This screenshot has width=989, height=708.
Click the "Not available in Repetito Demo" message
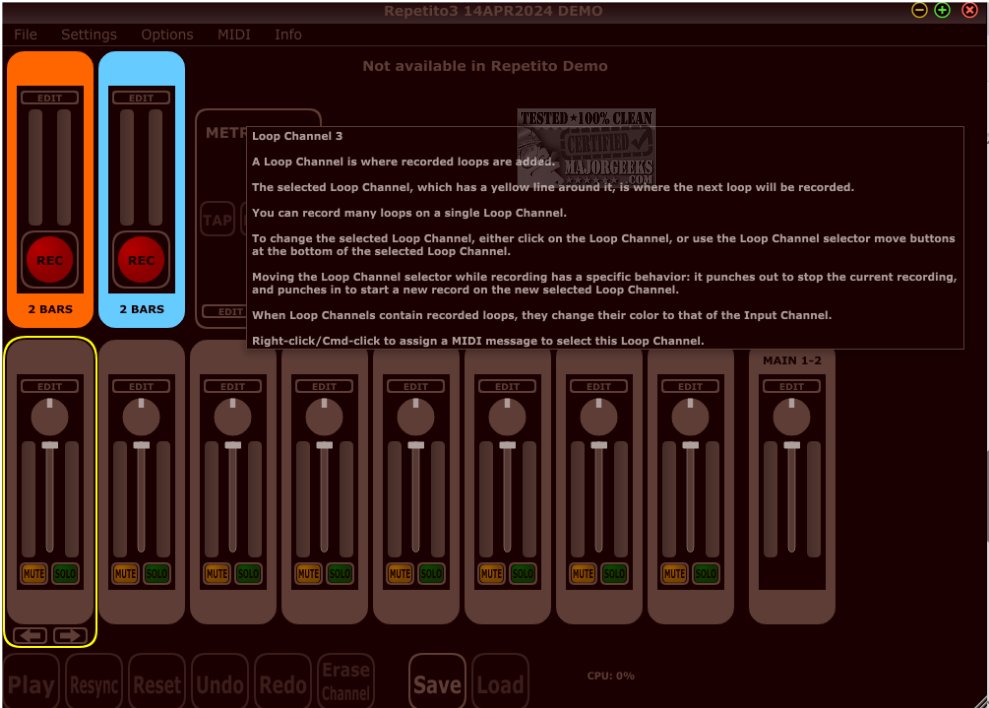tap(485, 66)
